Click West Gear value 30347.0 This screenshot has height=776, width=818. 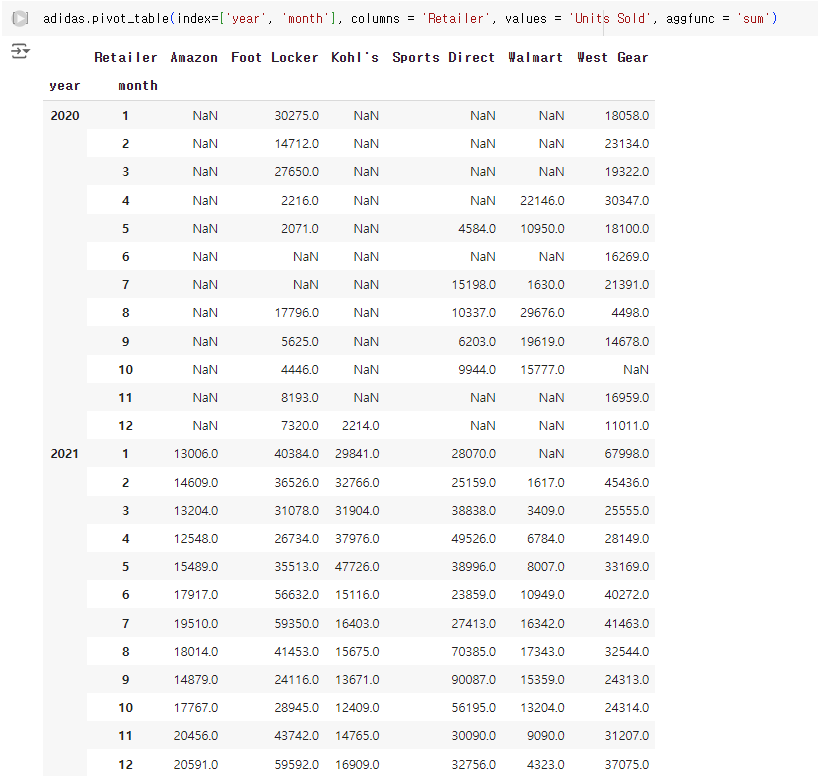point(627,201)
